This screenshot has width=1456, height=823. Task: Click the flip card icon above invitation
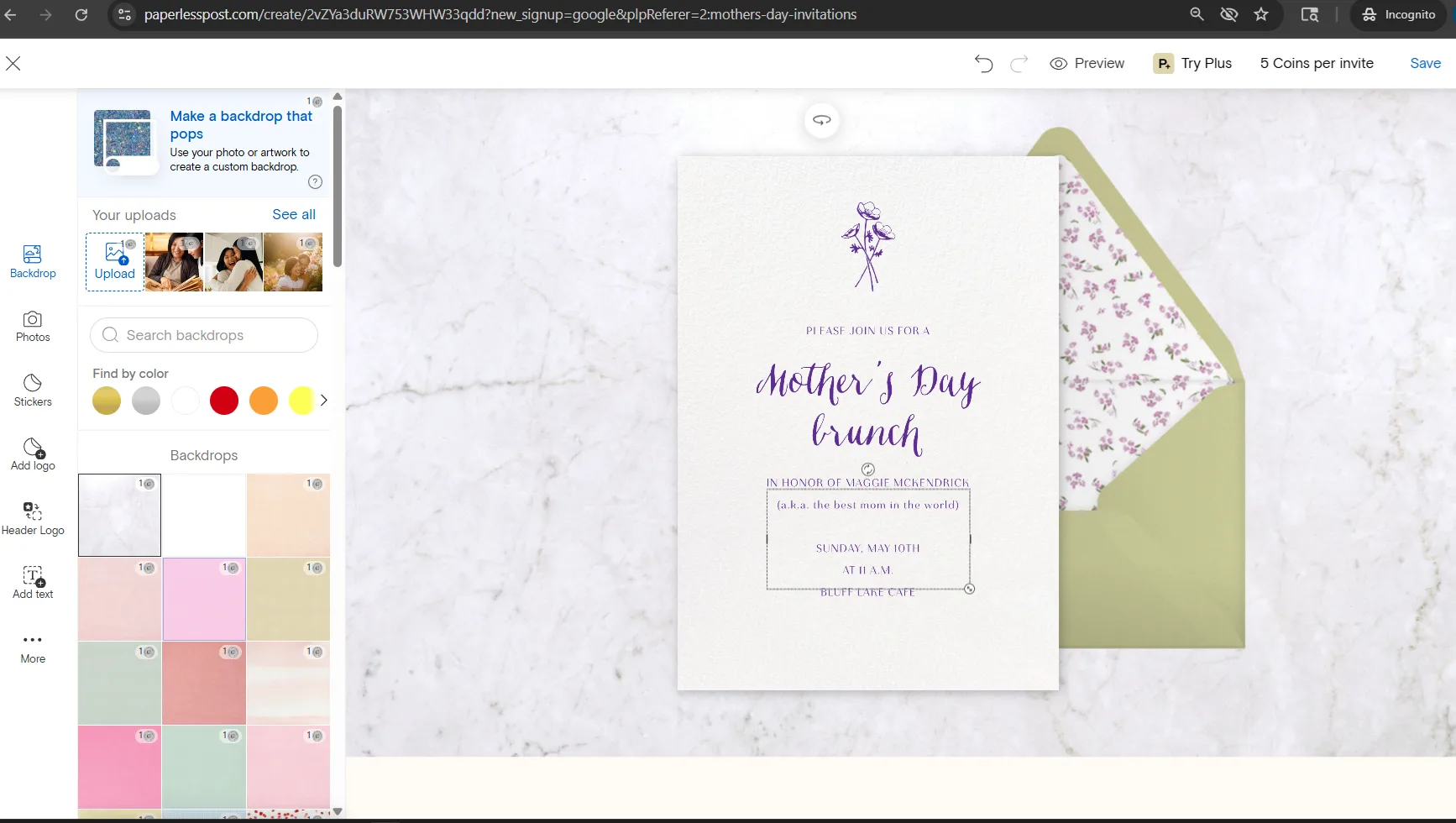pyautogui.click(x=822, y=120)
